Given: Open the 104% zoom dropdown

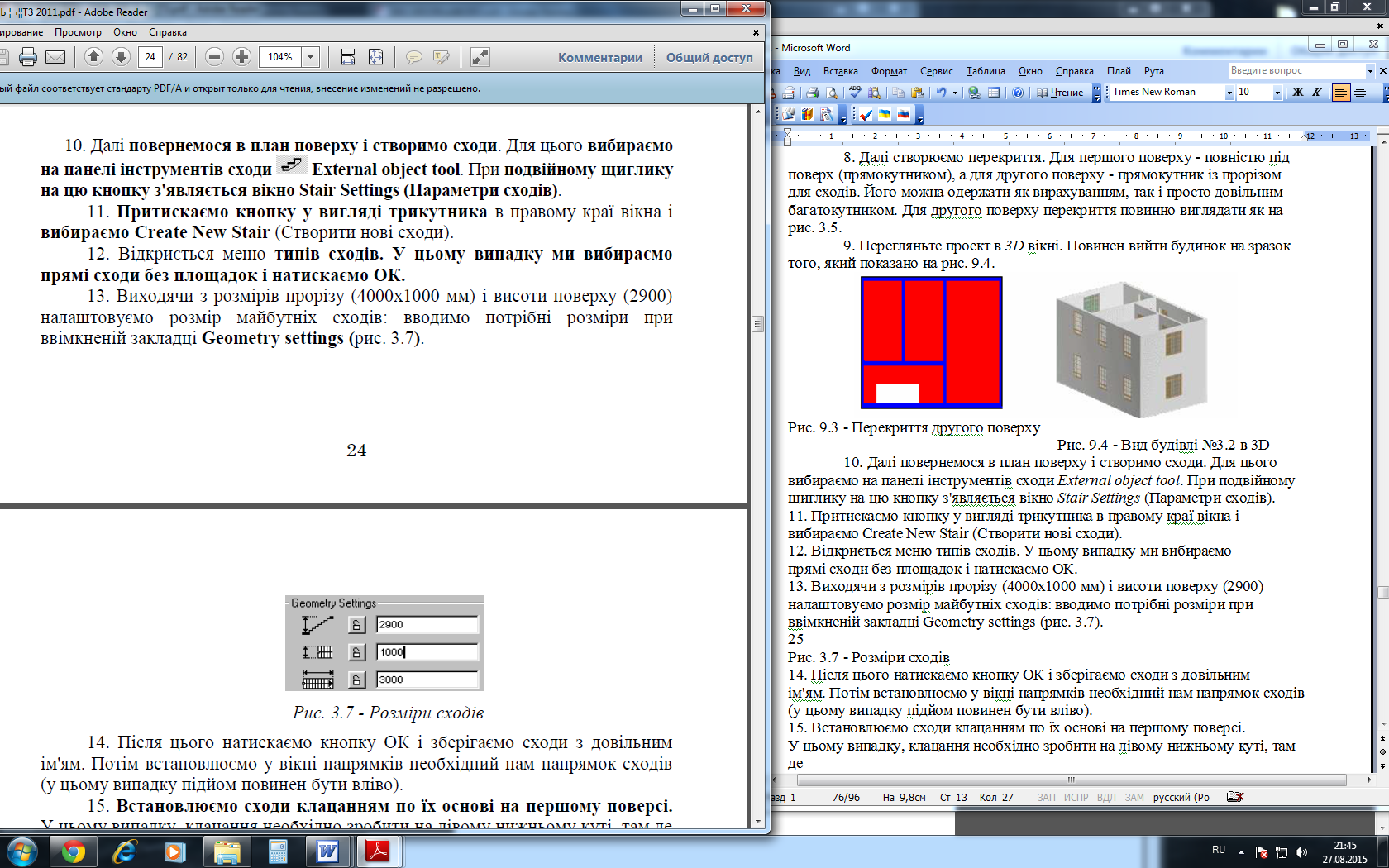Looking at the screenshot, I should 311,57.
